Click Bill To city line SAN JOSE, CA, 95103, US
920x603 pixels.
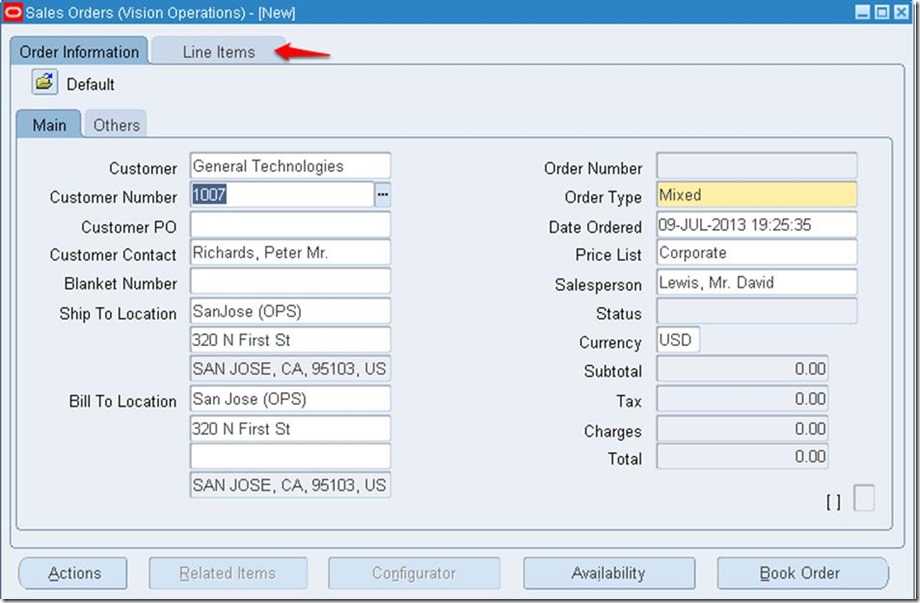click(x=290, y=485)
